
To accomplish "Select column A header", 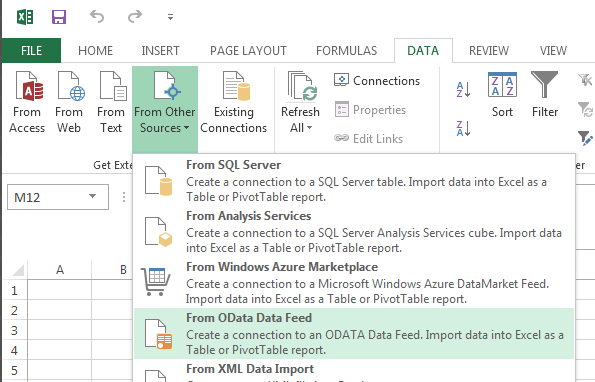I will 60,270.
